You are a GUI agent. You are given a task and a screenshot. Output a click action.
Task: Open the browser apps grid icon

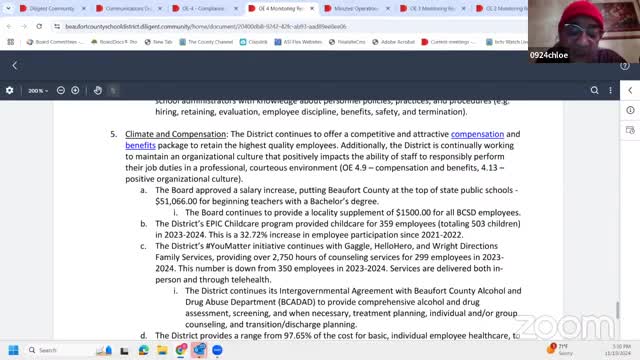click(11, 42)
